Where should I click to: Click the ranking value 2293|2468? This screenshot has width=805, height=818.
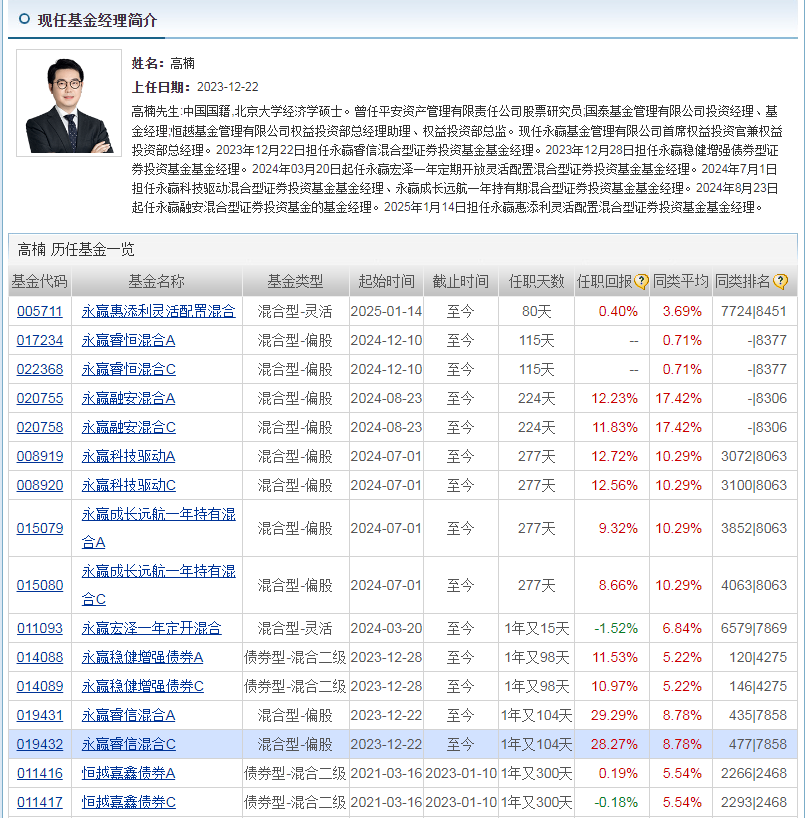[753, 802]
